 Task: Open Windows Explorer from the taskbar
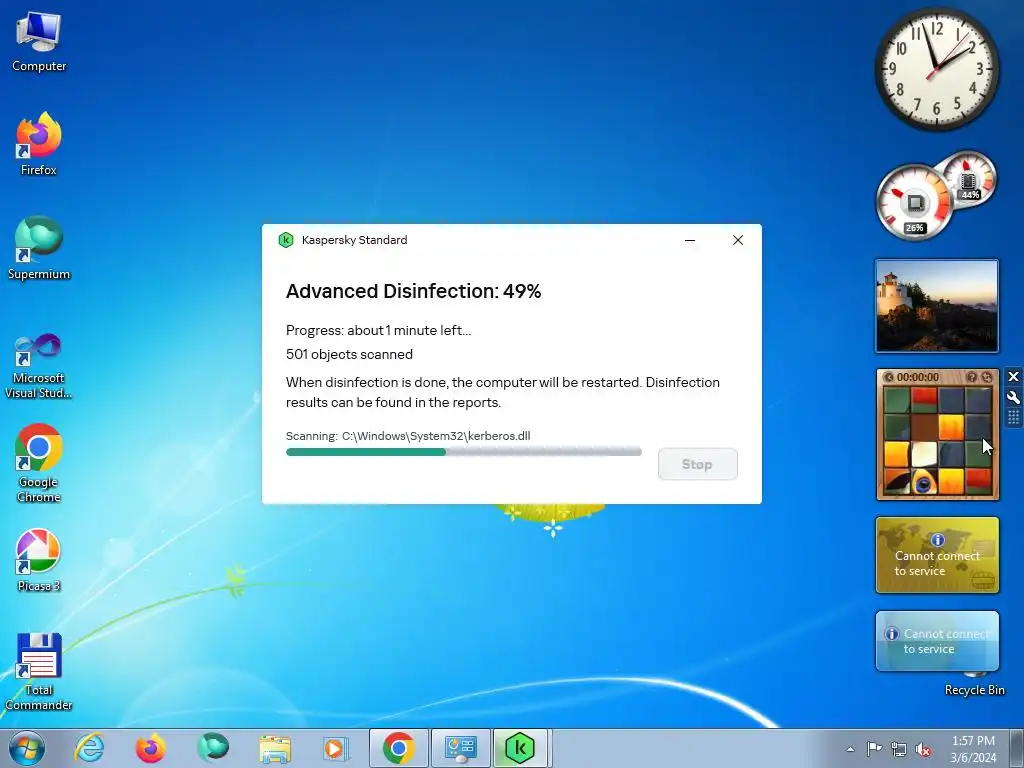tap(275, 748)
